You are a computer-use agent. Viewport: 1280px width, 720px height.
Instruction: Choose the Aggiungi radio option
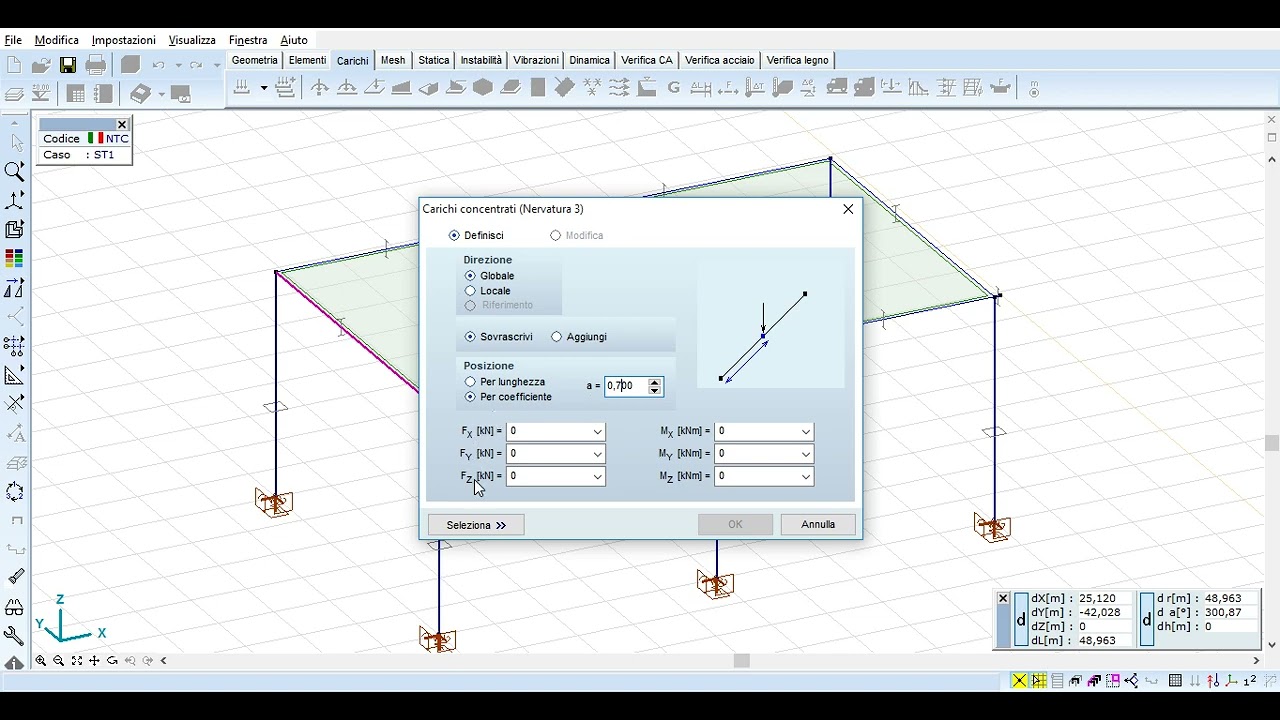(557, 337)
